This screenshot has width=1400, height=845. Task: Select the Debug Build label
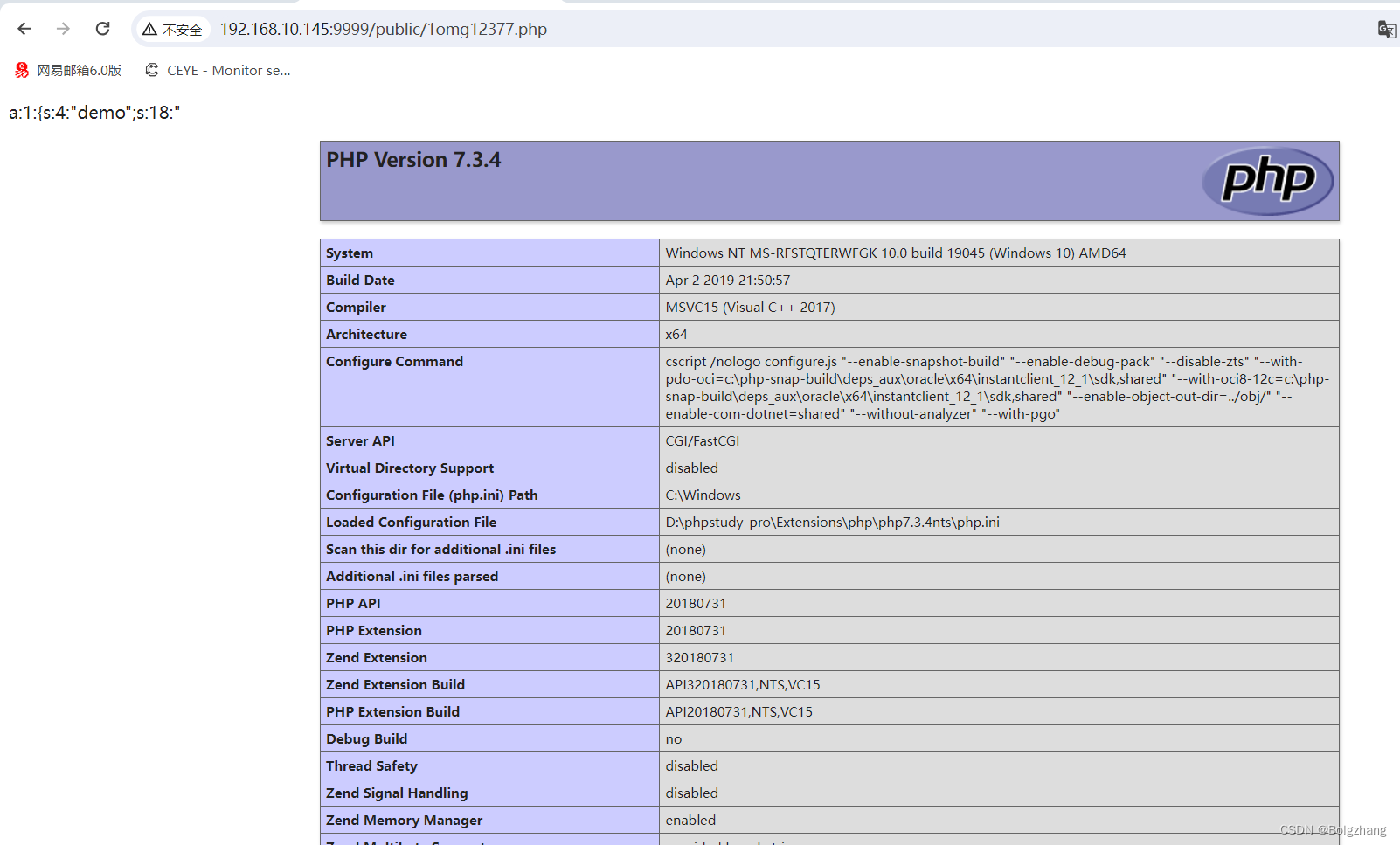point(366,739)
